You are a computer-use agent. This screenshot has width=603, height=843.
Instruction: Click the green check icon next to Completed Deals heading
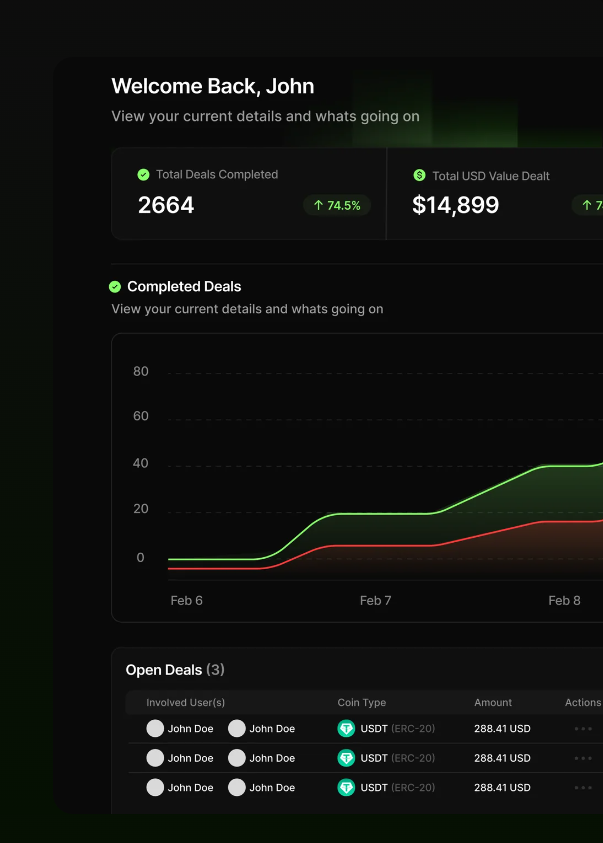click(x=115, y=287)
